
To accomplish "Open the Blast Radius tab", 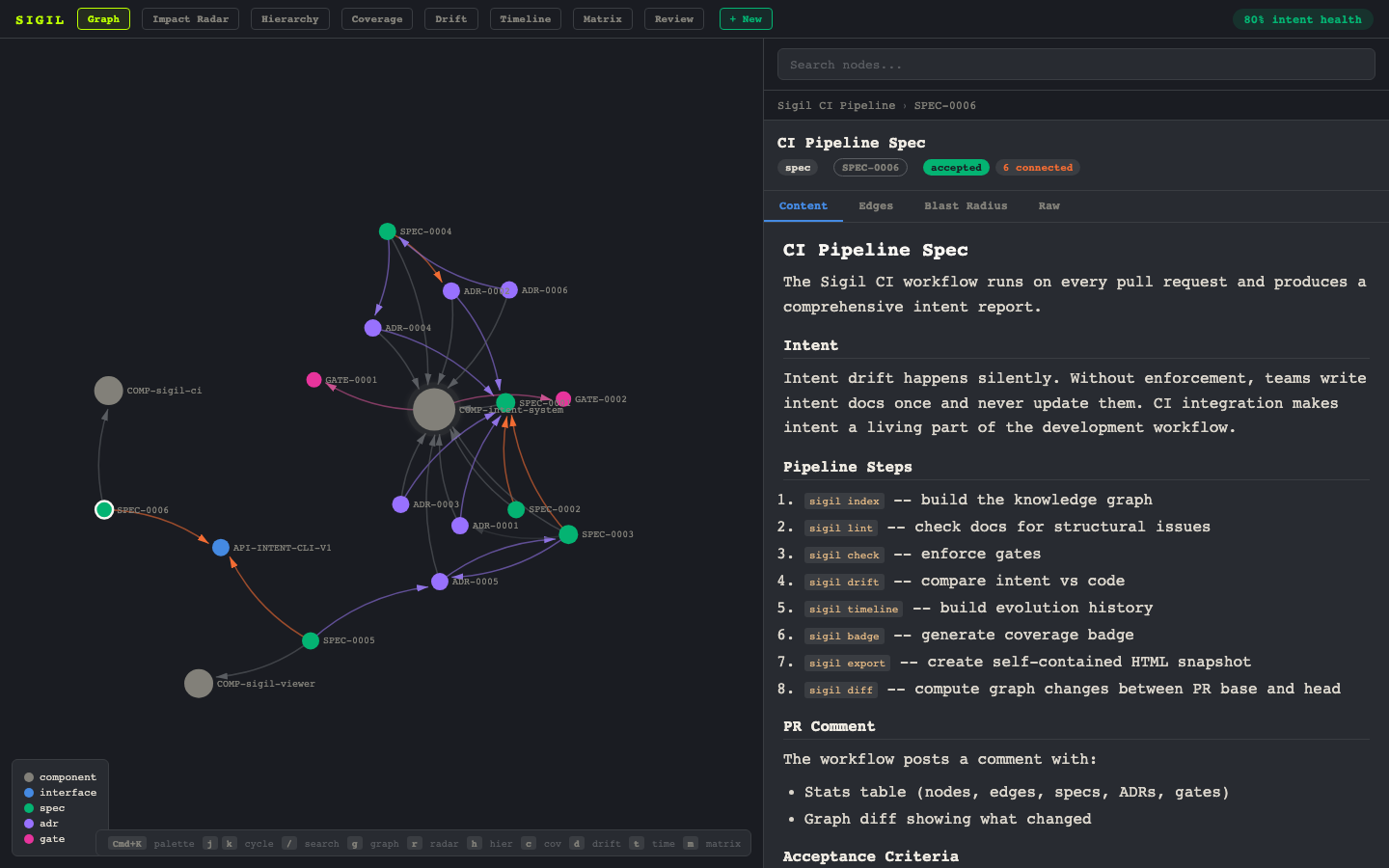I will pos(966,205).
